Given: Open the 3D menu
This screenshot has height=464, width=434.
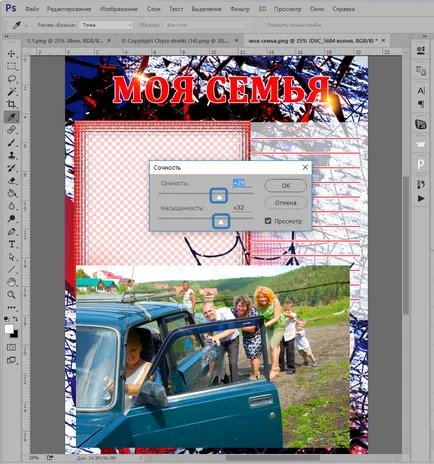Looking at the screenshot, I should [x=262, y=9].
